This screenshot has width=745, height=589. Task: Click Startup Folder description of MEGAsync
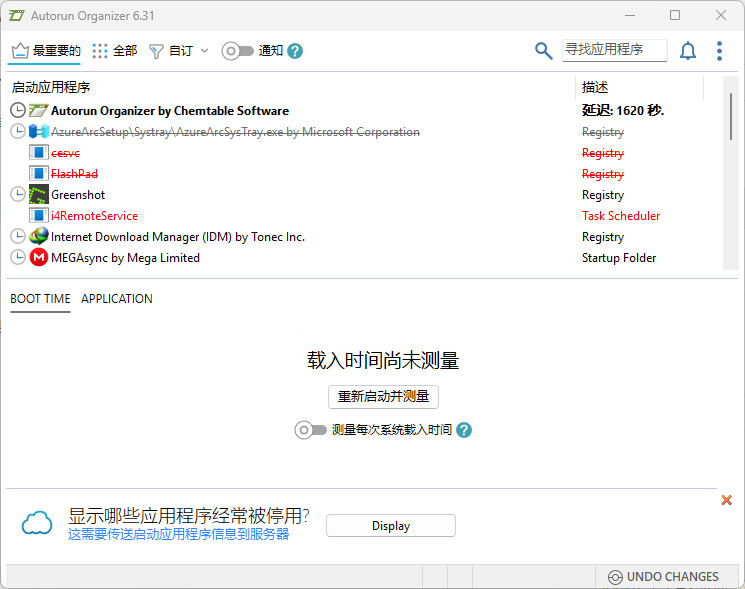point(619,257)
